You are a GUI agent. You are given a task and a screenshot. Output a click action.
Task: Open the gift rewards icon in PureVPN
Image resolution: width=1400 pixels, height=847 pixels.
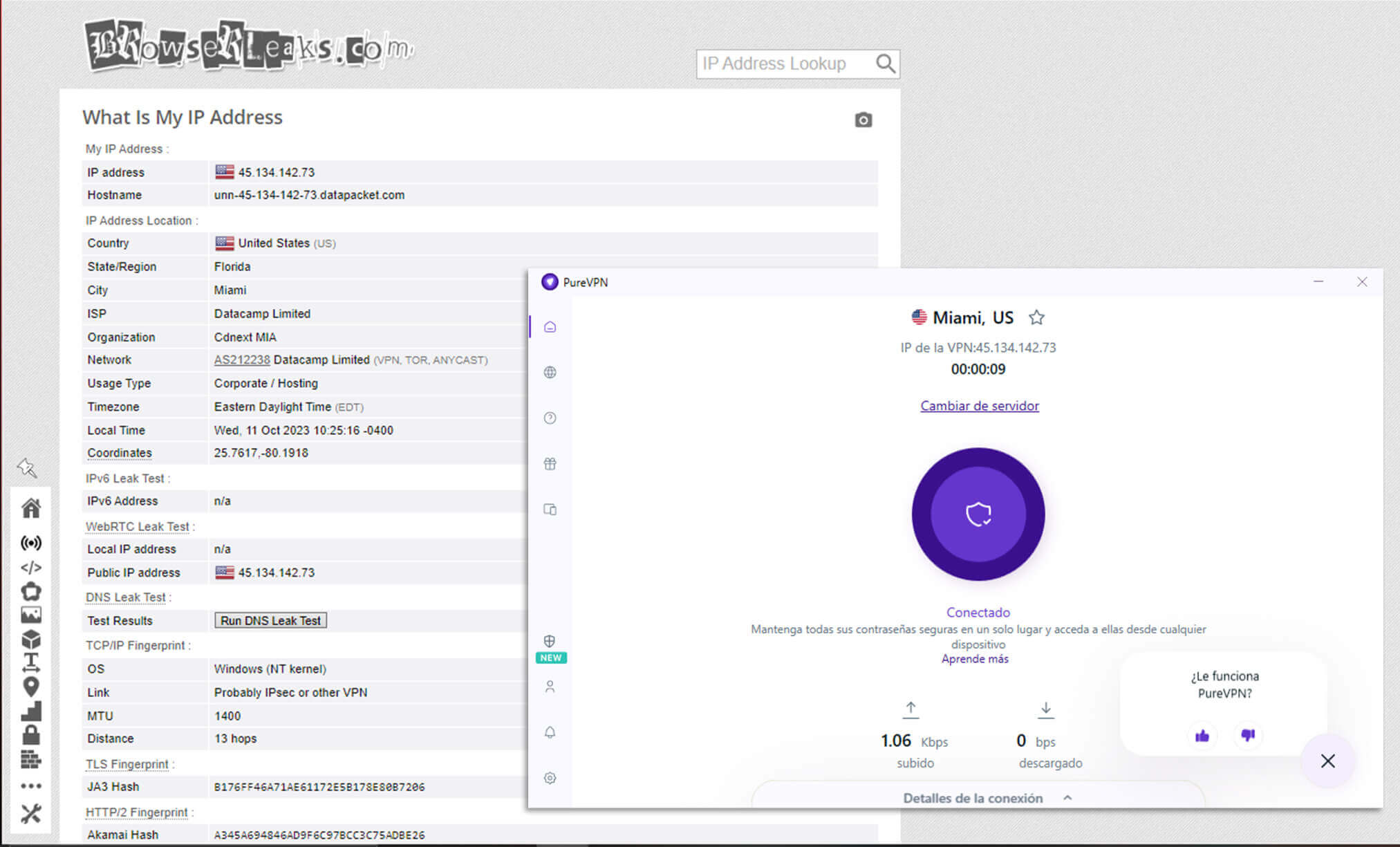tap(550, 463)
